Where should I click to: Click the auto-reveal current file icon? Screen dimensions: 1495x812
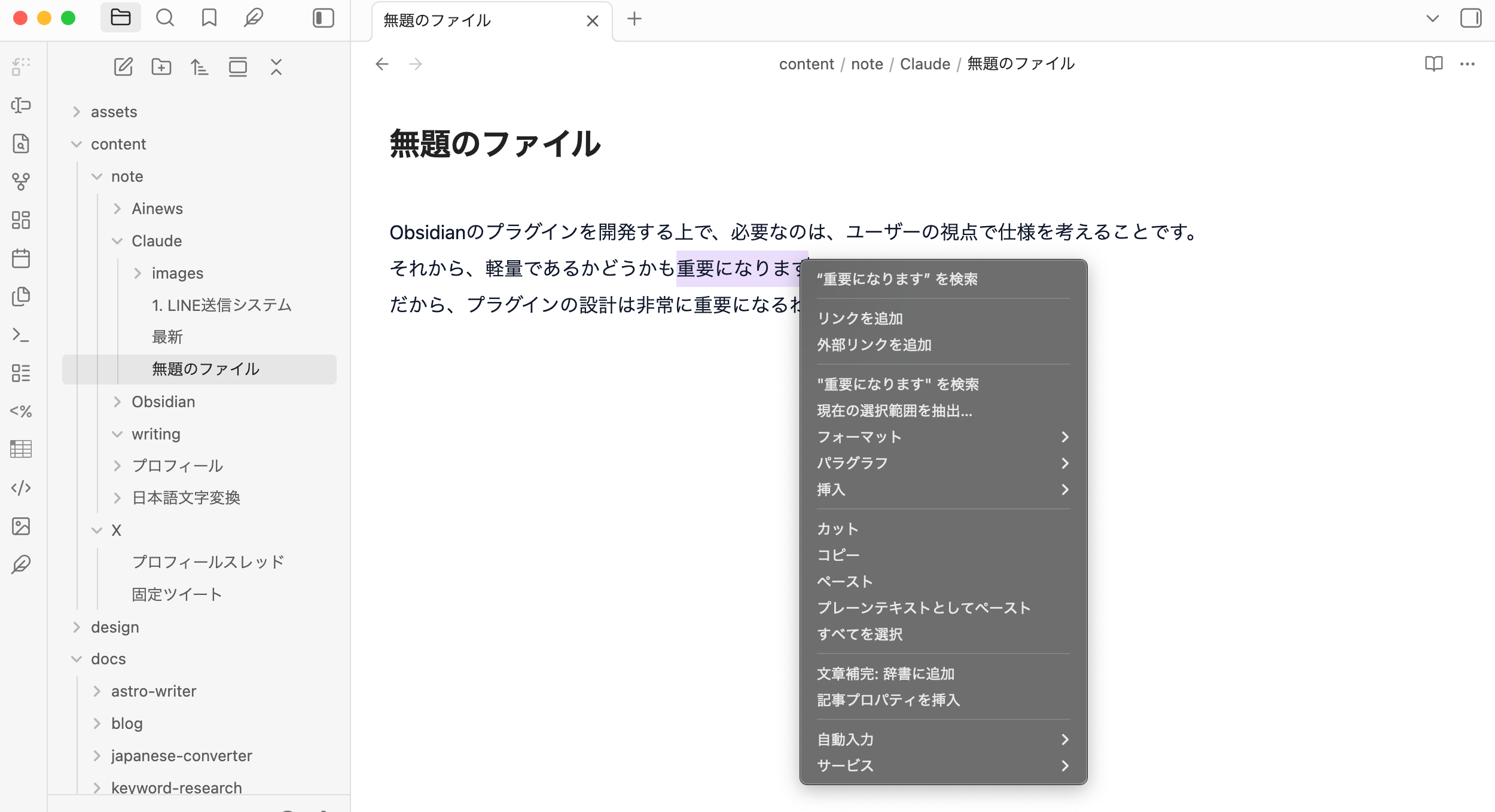[x=238, y=67]
